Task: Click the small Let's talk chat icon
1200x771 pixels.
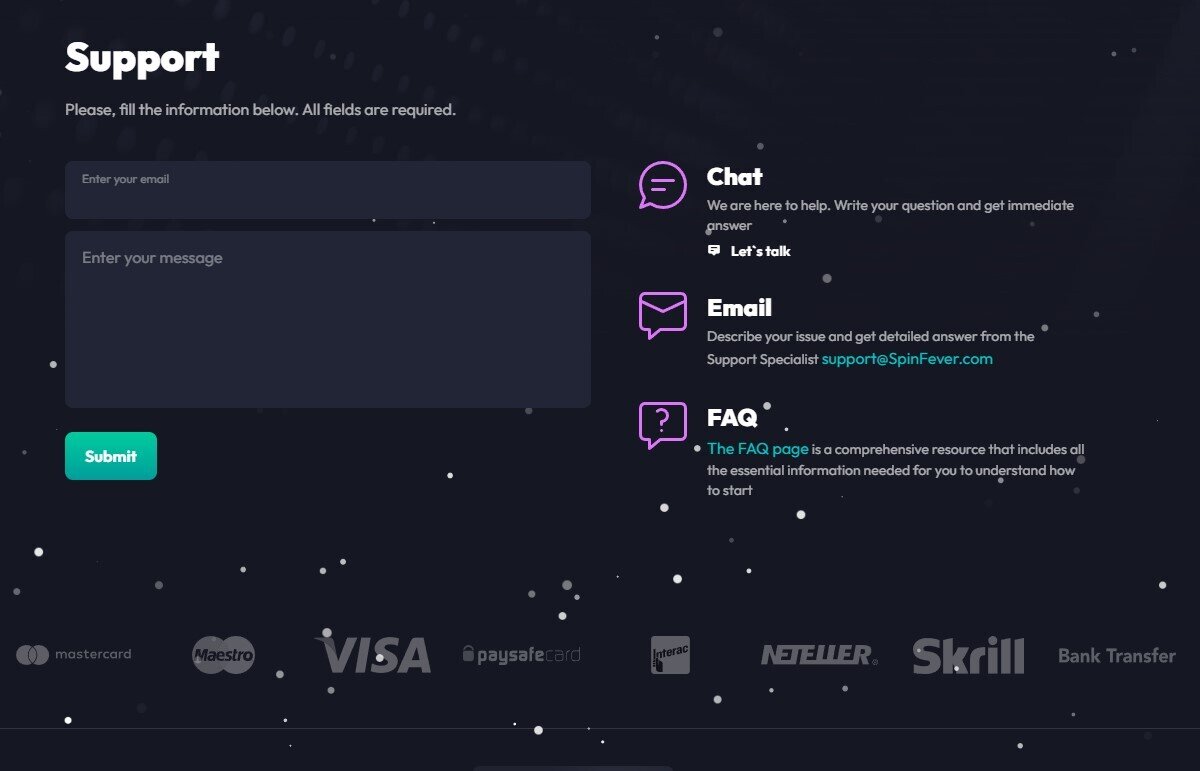Action: pyautogui.click(x=714, y=251)
